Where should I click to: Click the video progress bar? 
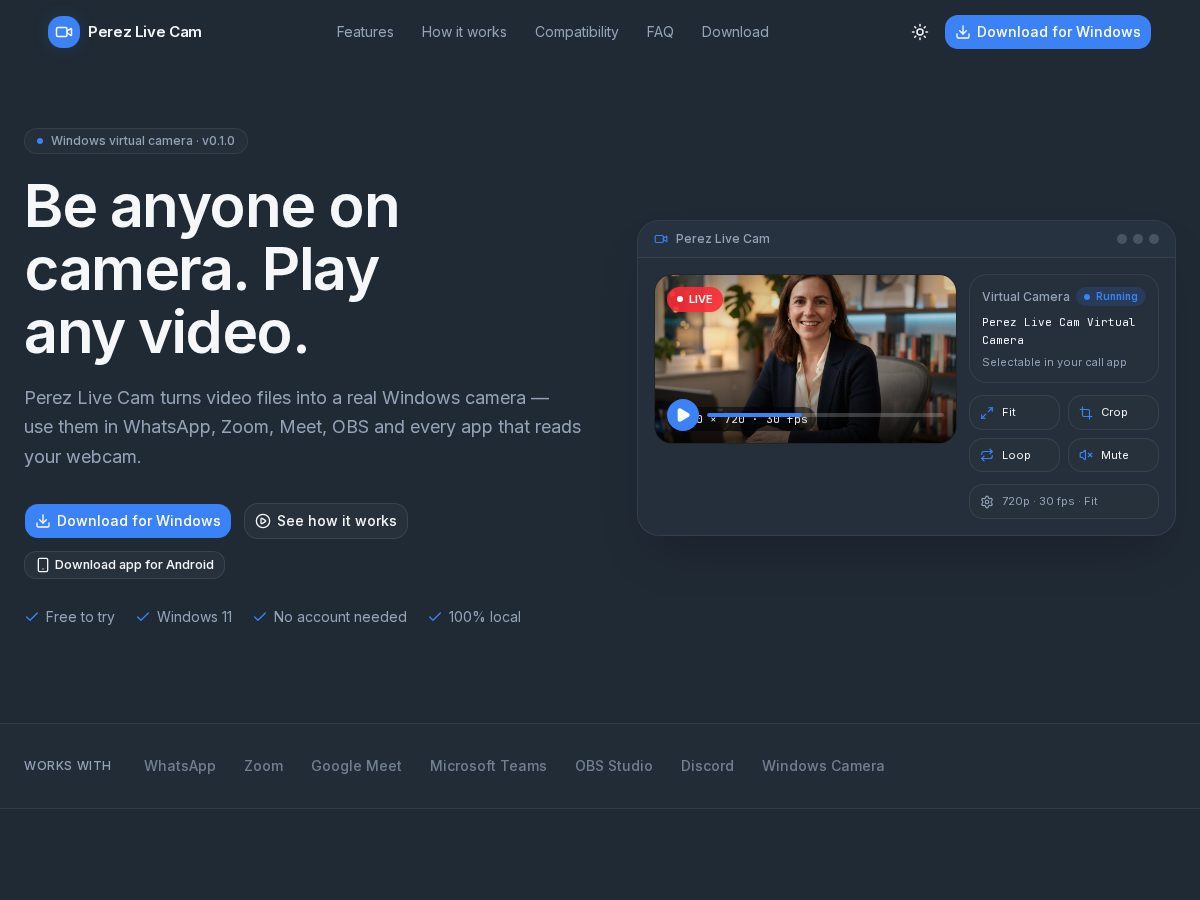(825, 414)
